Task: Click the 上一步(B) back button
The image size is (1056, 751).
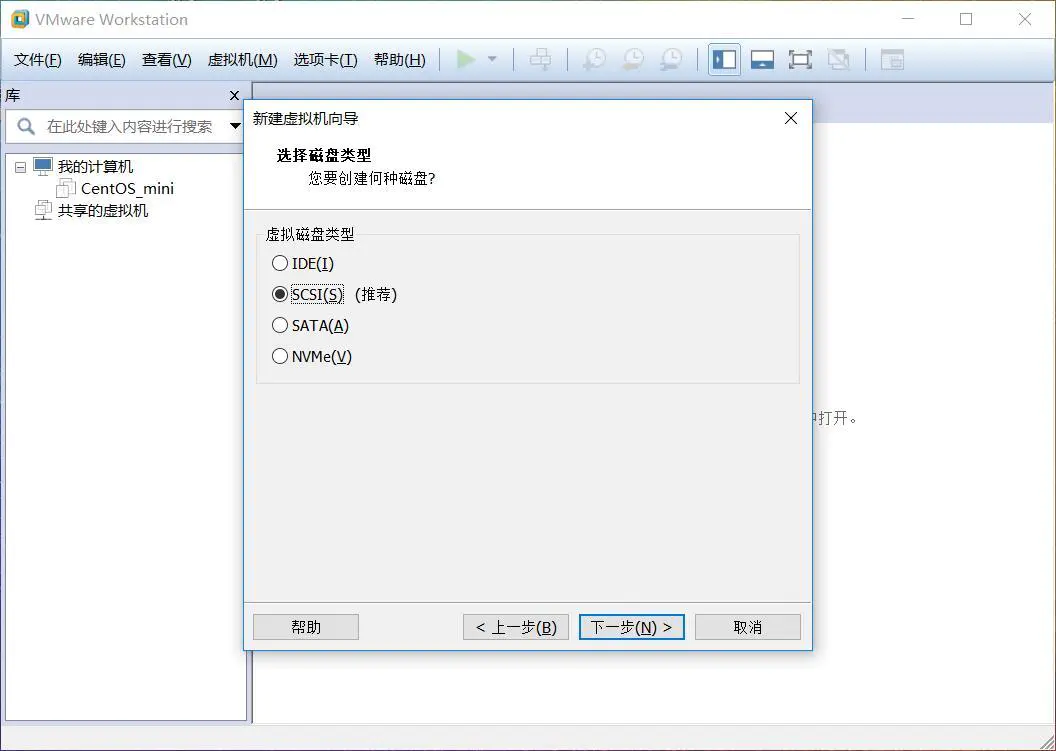Action: (516, 627)
